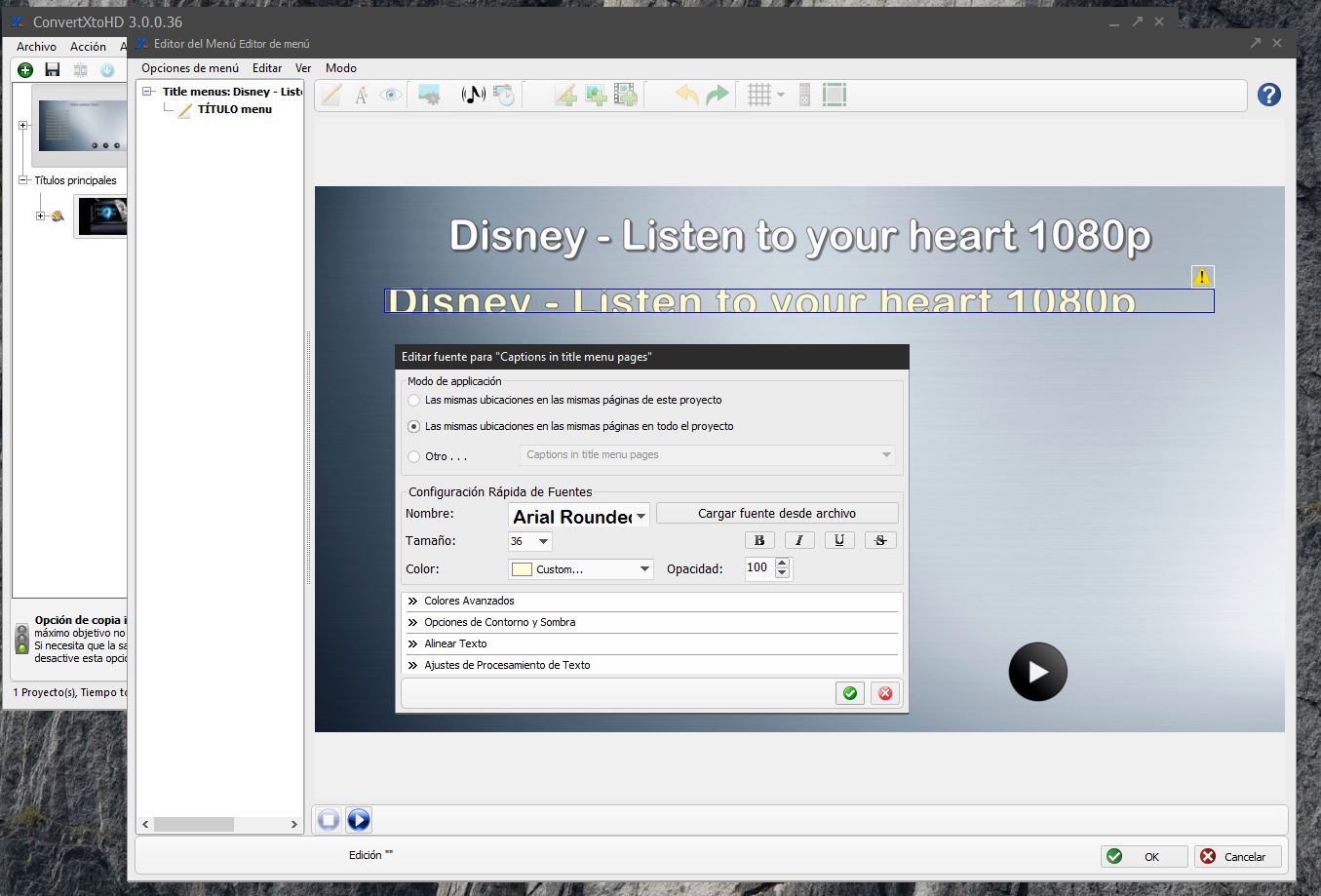Open the Modo menu
Screen dimensions: 1321x896
[x=341, y=68]
